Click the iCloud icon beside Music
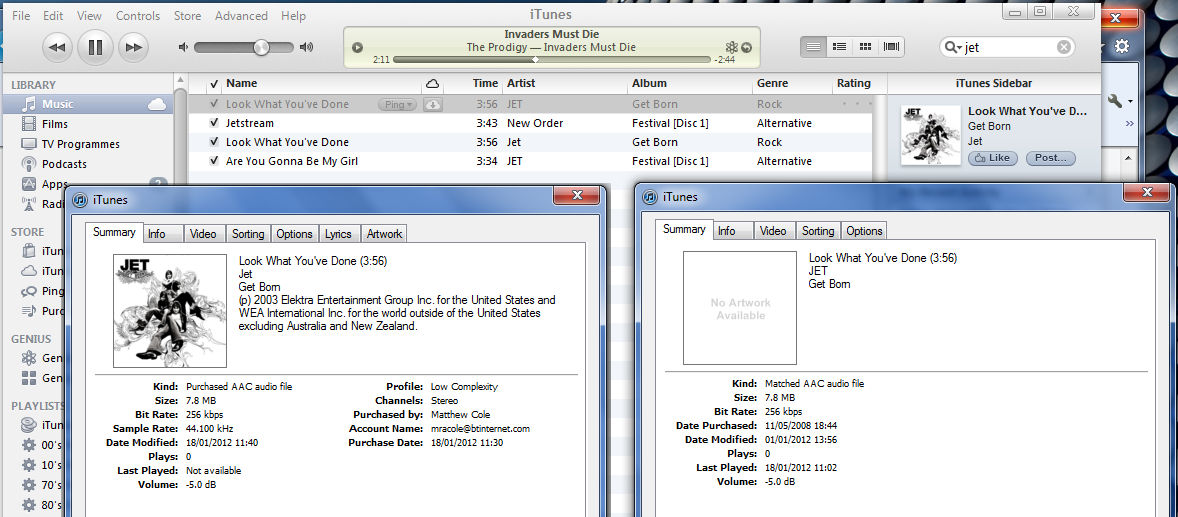Screen dimensions: 1178x517 [x=157, y=104]
